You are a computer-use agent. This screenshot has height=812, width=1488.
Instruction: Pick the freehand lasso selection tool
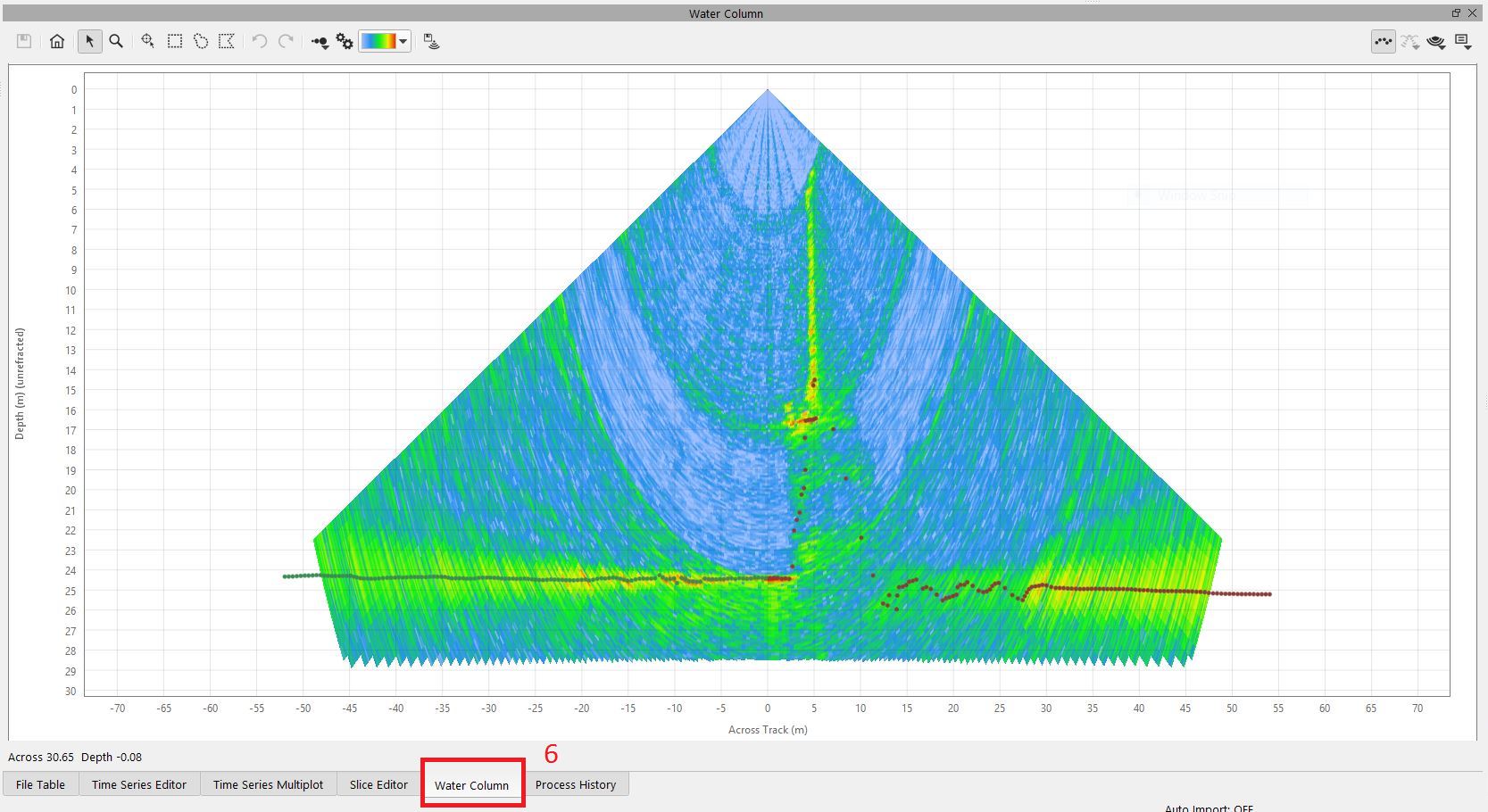[201, 41]
